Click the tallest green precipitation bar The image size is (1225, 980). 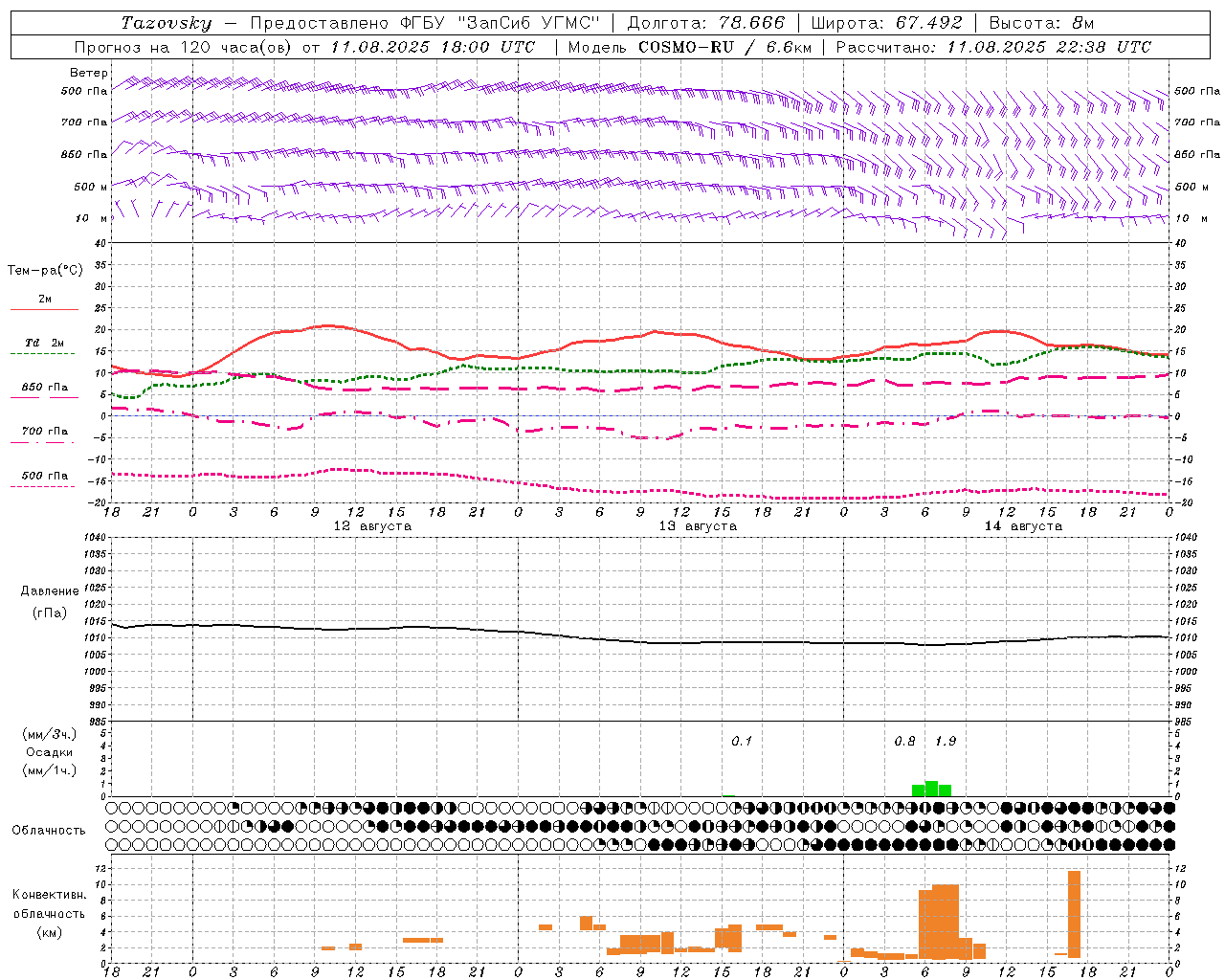pyautogui.click(x=931, y=789)
